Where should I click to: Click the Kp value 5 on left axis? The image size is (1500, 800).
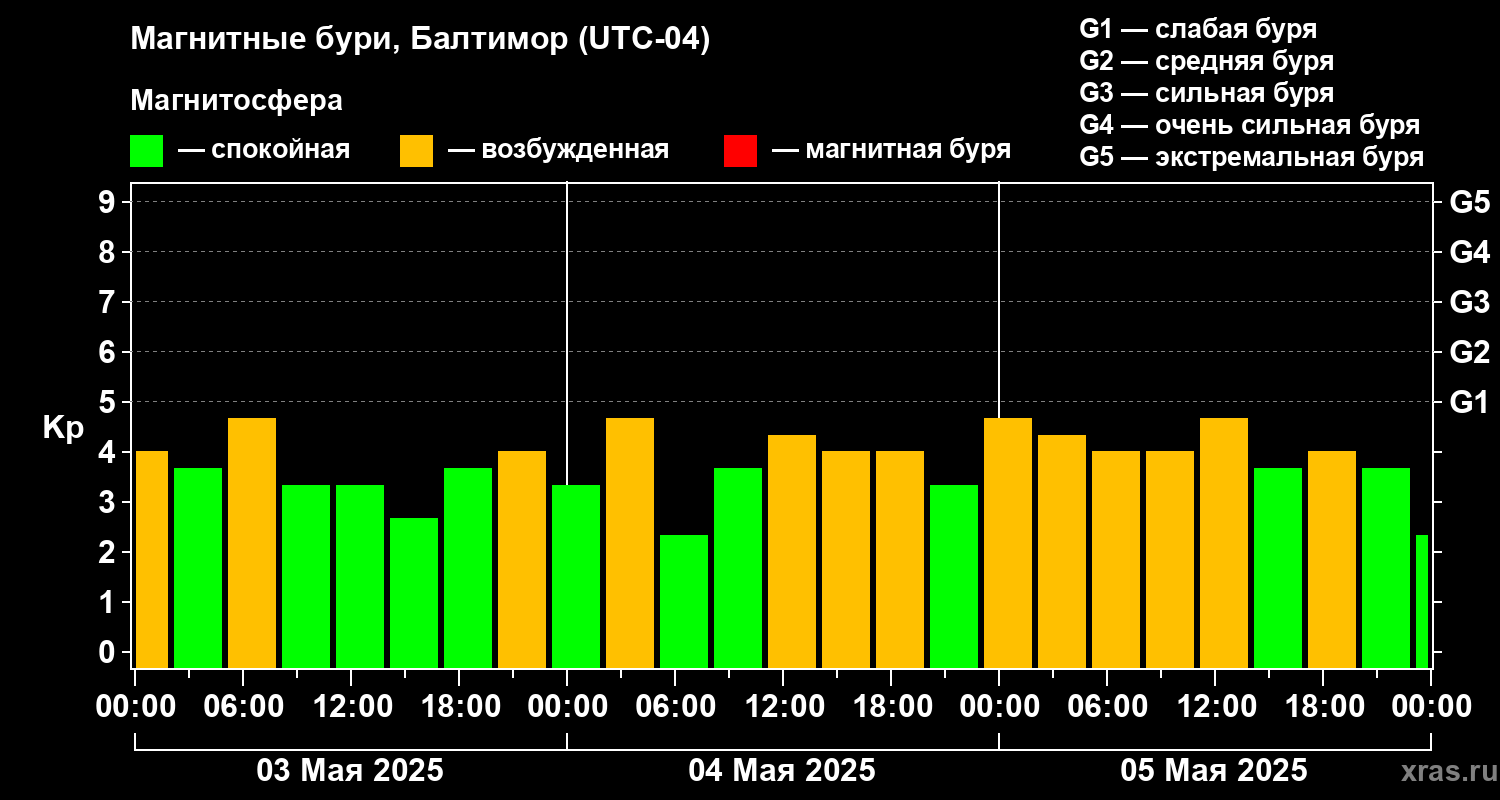pos(108,402)
